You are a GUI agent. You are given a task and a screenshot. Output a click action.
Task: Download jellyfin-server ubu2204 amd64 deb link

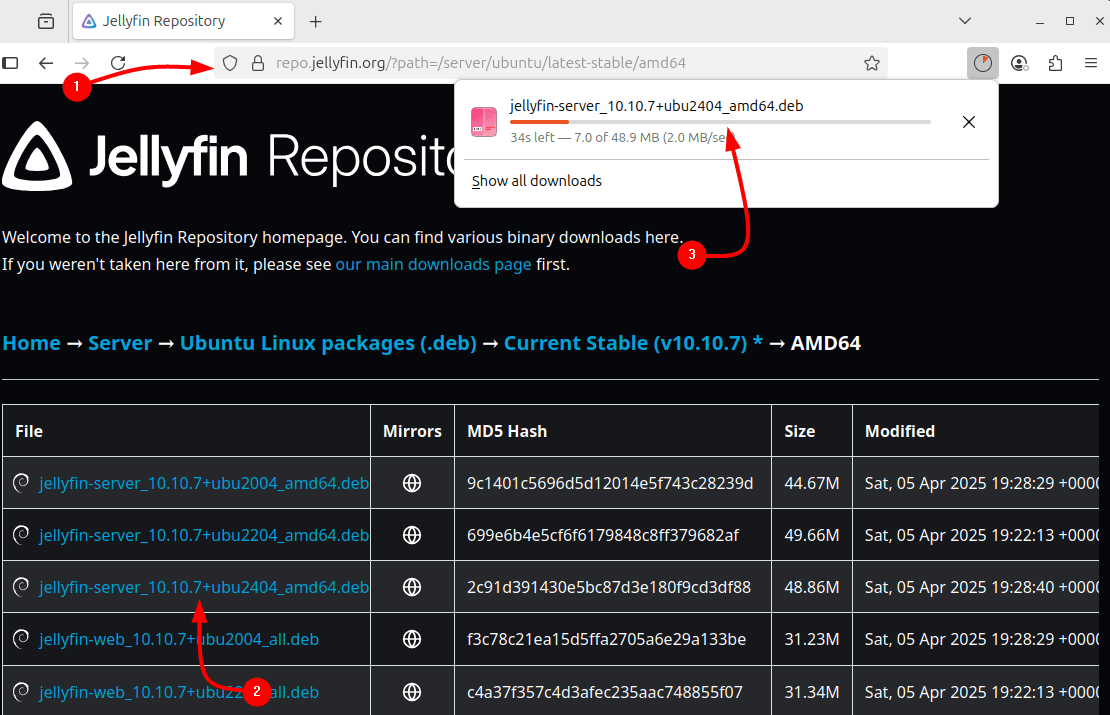(x=203, y=535)
